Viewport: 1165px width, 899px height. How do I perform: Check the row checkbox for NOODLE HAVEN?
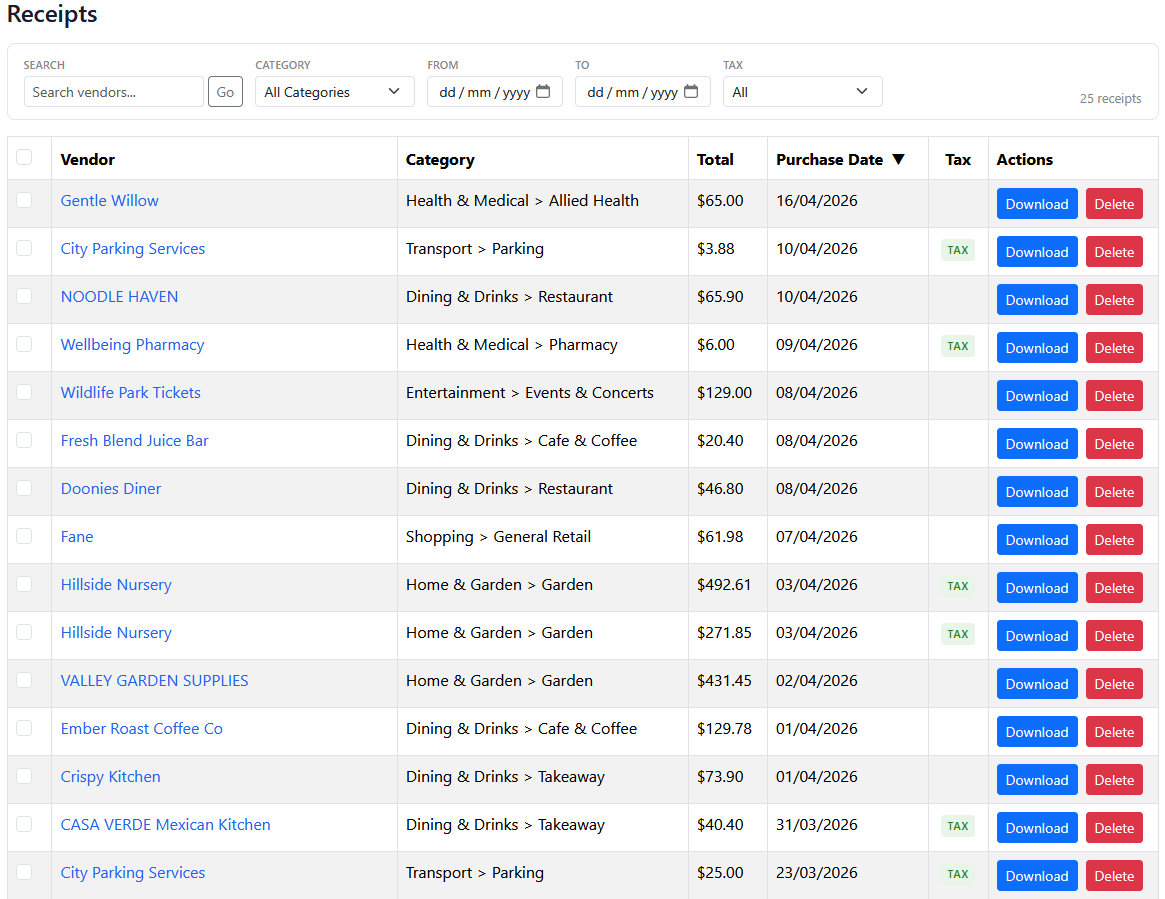click(x=26, y=296)
